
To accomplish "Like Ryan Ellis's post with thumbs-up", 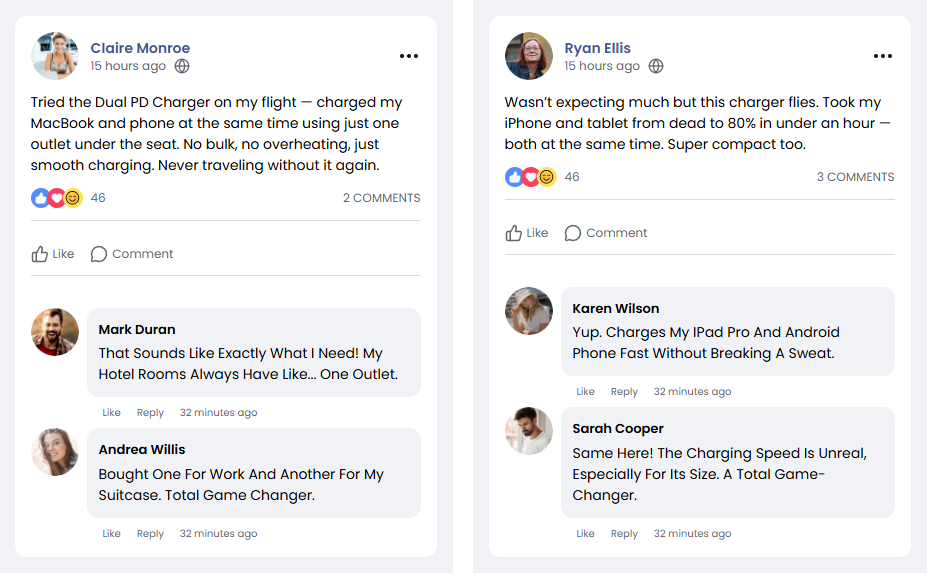I will point(527,233).
